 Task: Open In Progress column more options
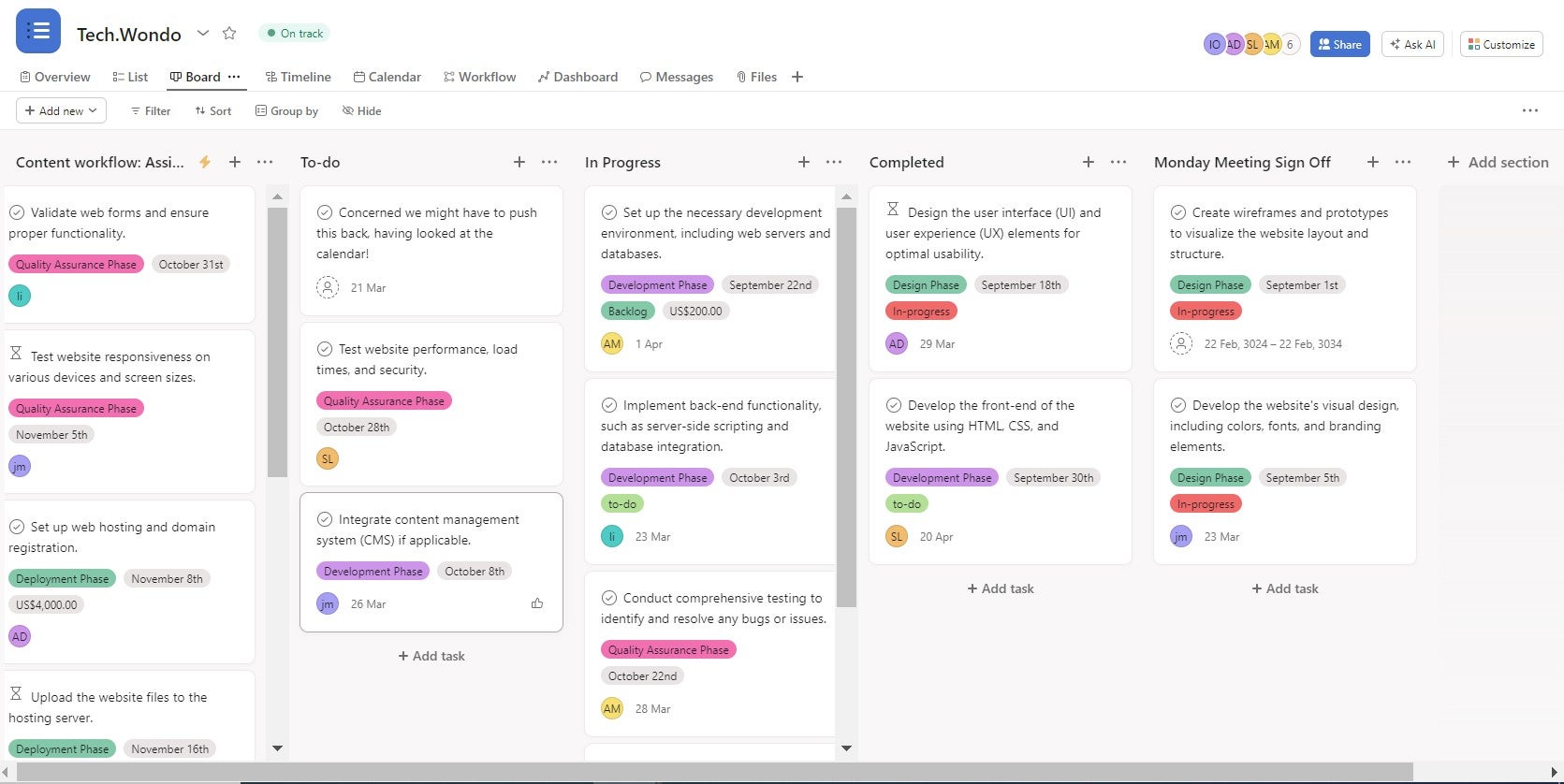click(x=834, y=162)
